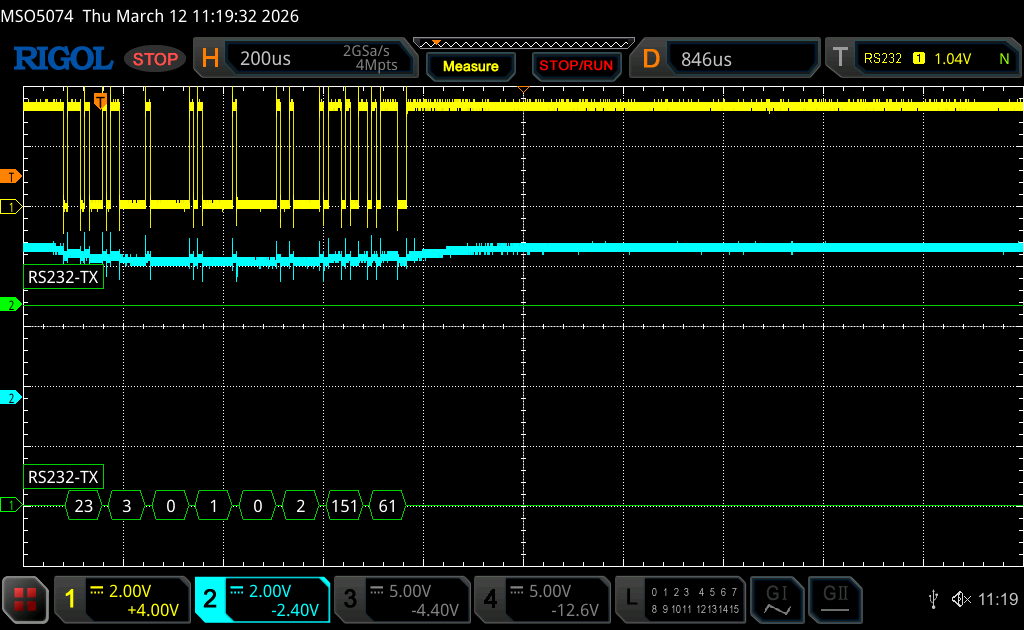Click the RIGOL logo
Viewport: 1024px width, 630px height.
point(62,59)
